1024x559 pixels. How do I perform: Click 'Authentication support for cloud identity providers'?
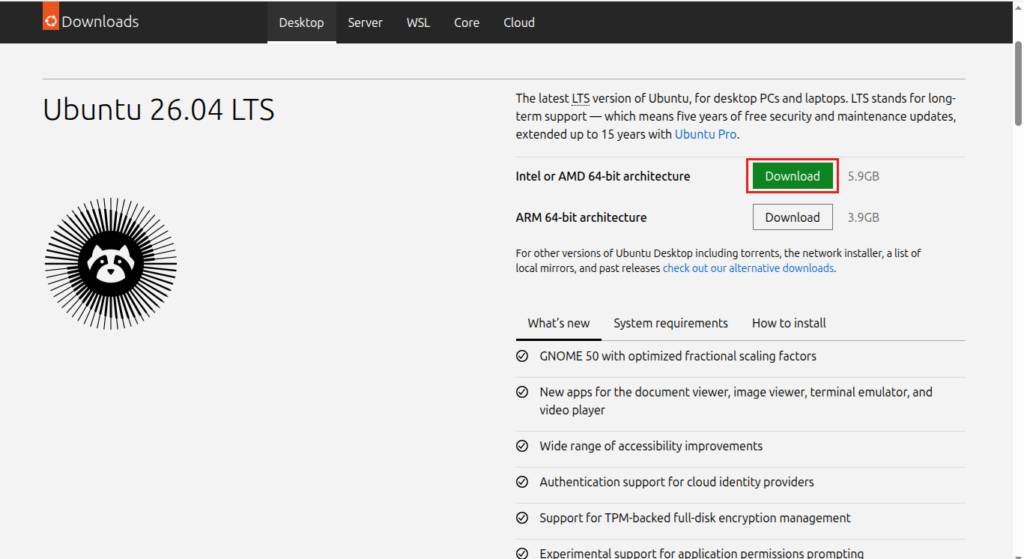(x=676, y=482)
